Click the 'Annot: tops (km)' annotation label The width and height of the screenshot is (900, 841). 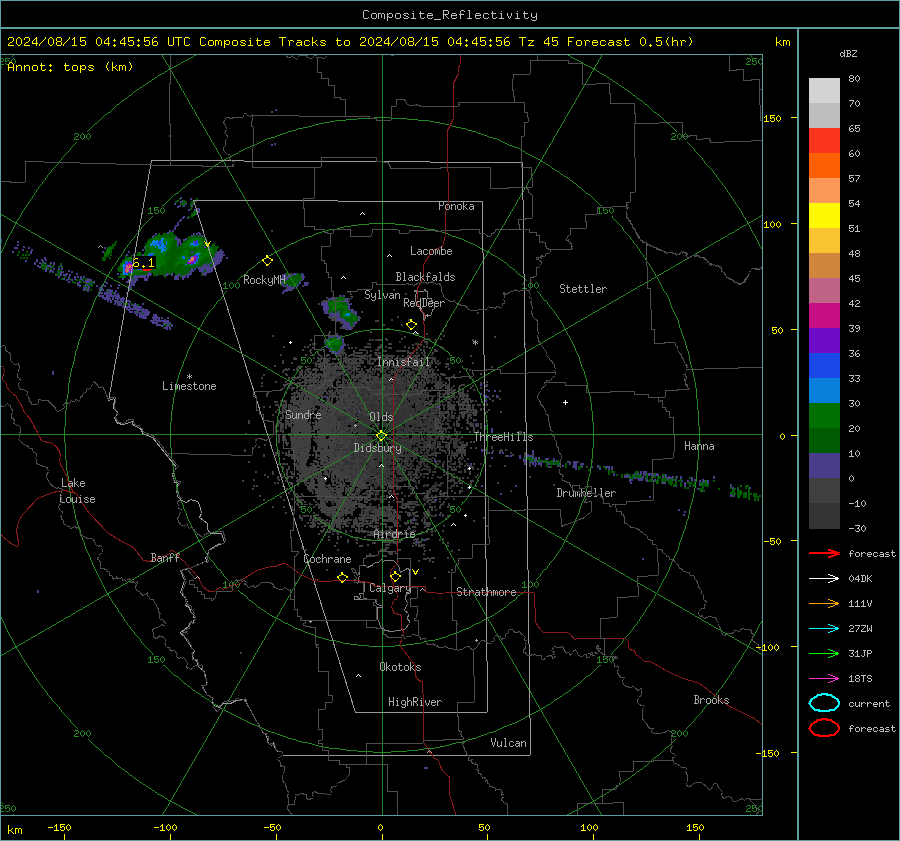click(x=70, y=67)
